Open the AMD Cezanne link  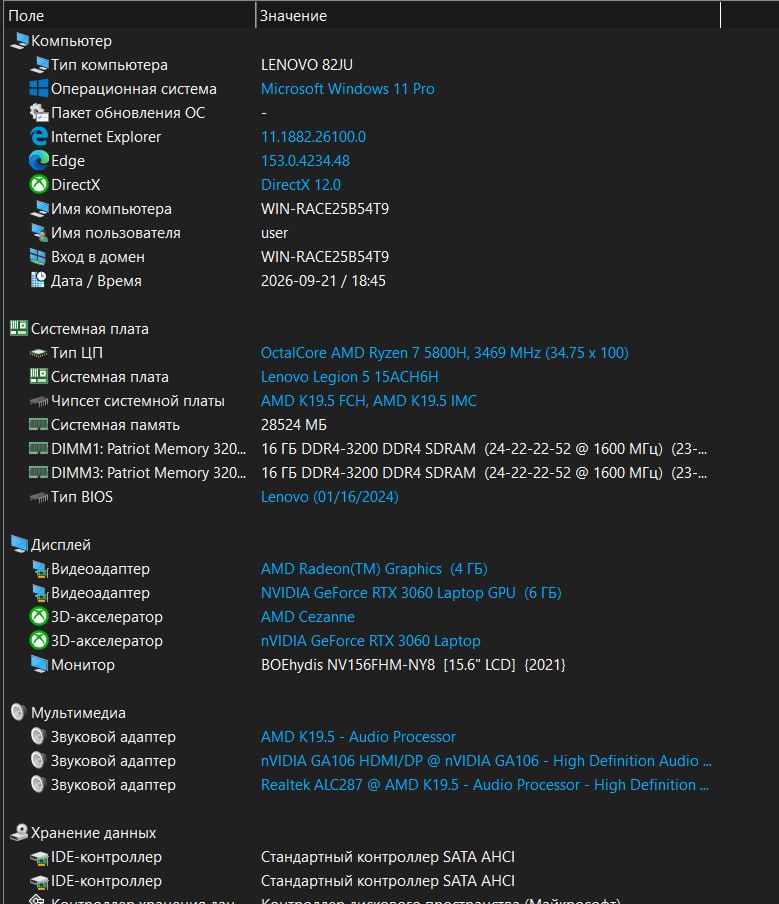307,617
